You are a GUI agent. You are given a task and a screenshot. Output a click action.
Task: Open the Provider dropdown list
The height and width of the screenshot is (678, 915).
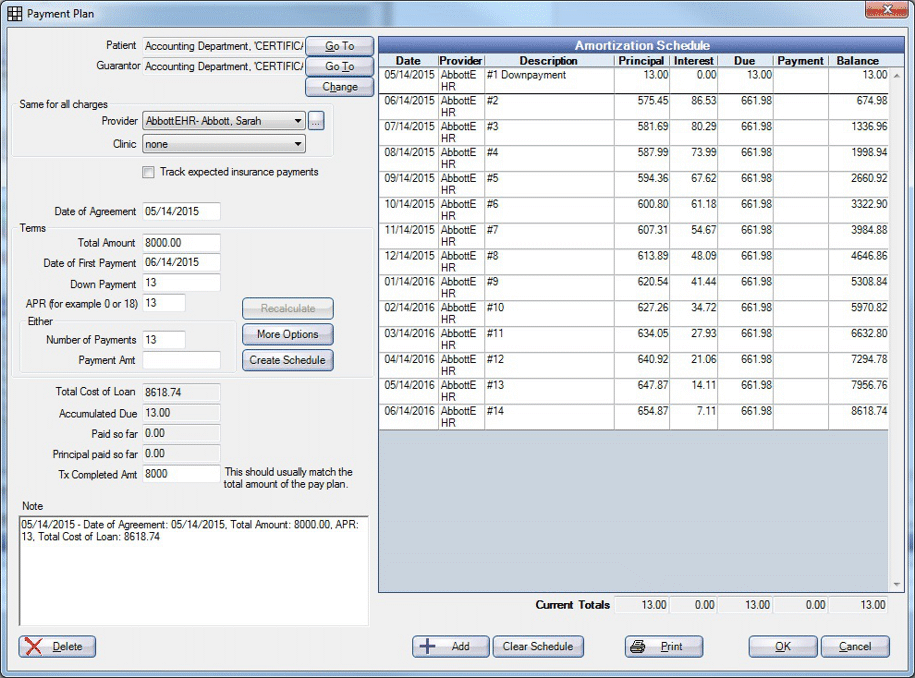pos(298,121)
